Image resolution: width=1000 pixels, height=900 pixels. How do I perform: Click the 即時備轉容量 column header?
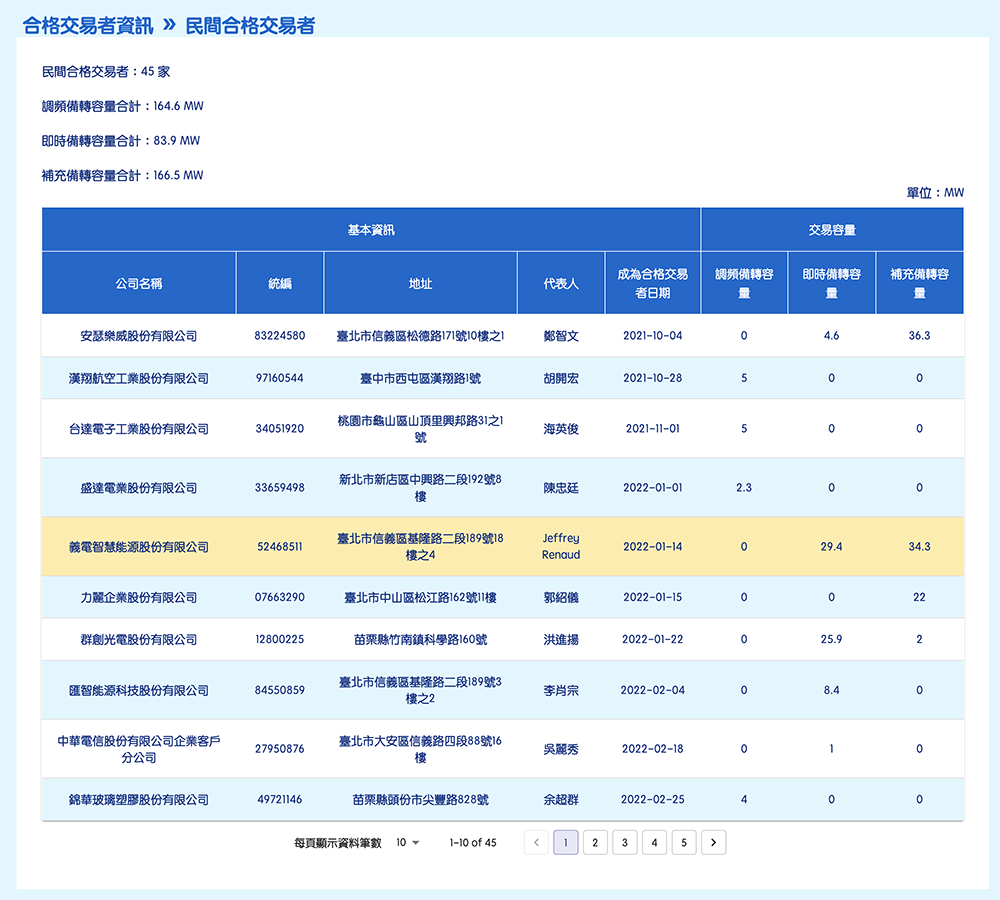pyautogui.click(x=831, y=284)
